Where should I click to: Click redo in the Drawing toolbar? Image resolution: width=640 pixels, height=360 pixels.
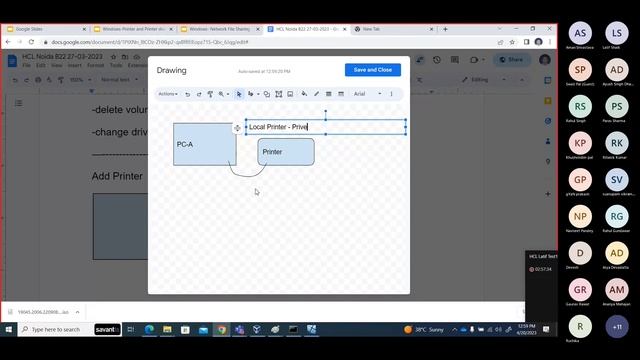tap(199, 94)
